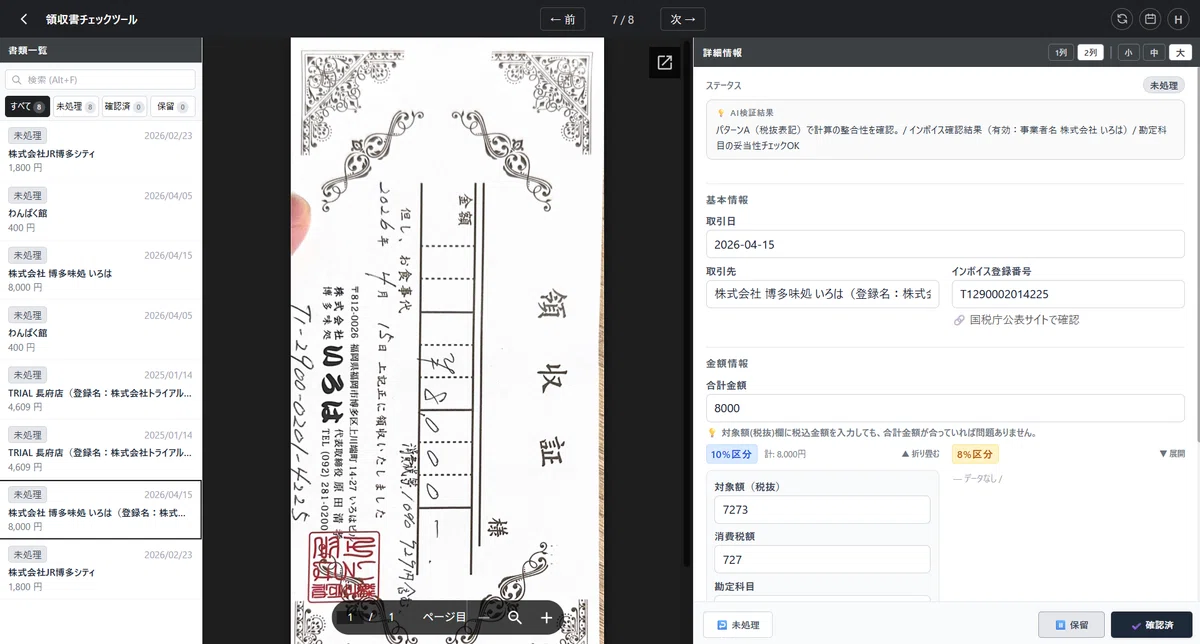Select the 株式会社JR博多シティ entry dated 2026/02/23 at the top of the list
Viewport: 1200px width, 644px height.
(101, 151)
